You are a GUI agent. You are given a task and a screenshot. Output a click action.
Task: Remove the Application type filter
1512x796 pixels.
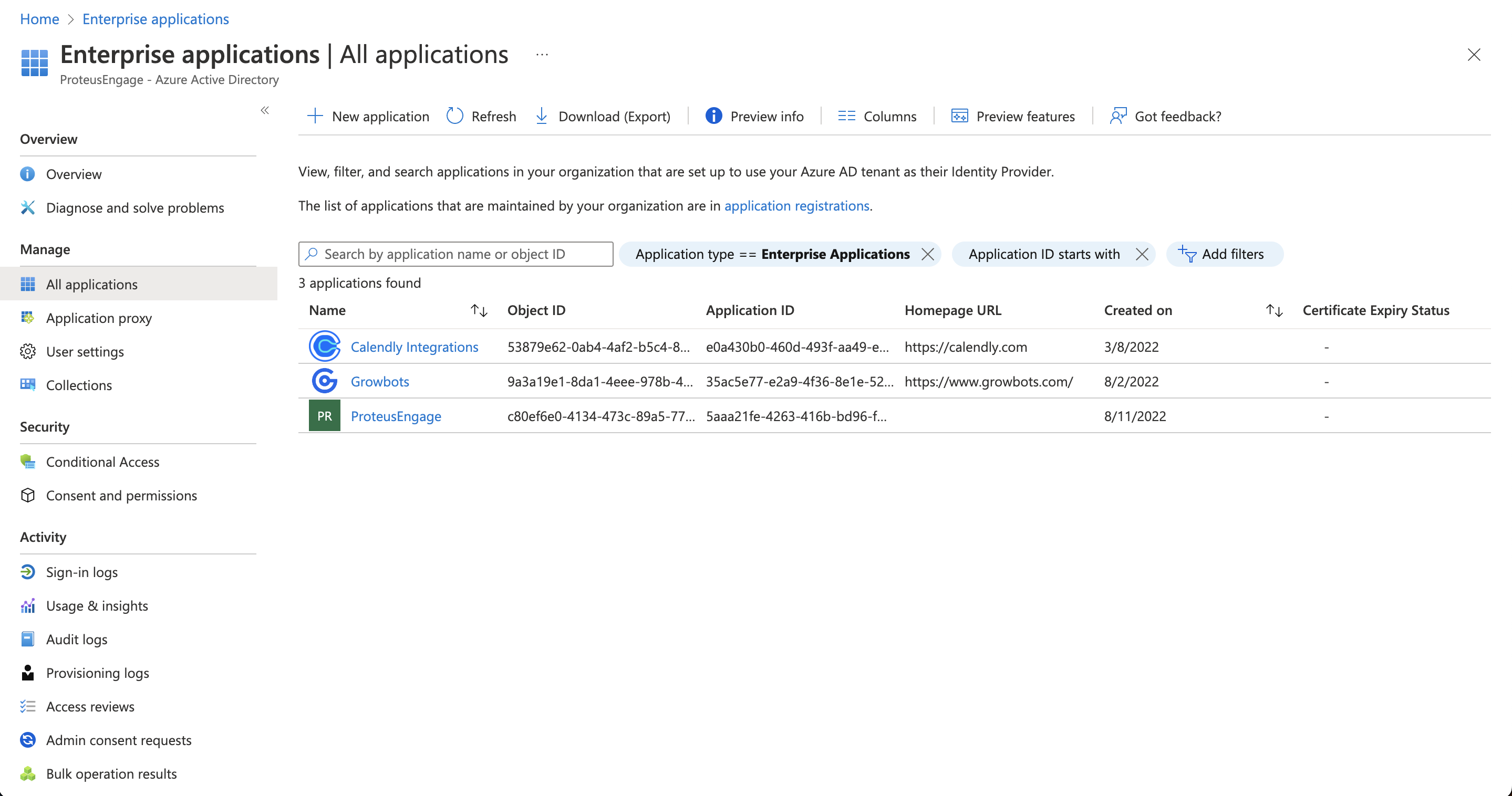click(x=927, y=254)
